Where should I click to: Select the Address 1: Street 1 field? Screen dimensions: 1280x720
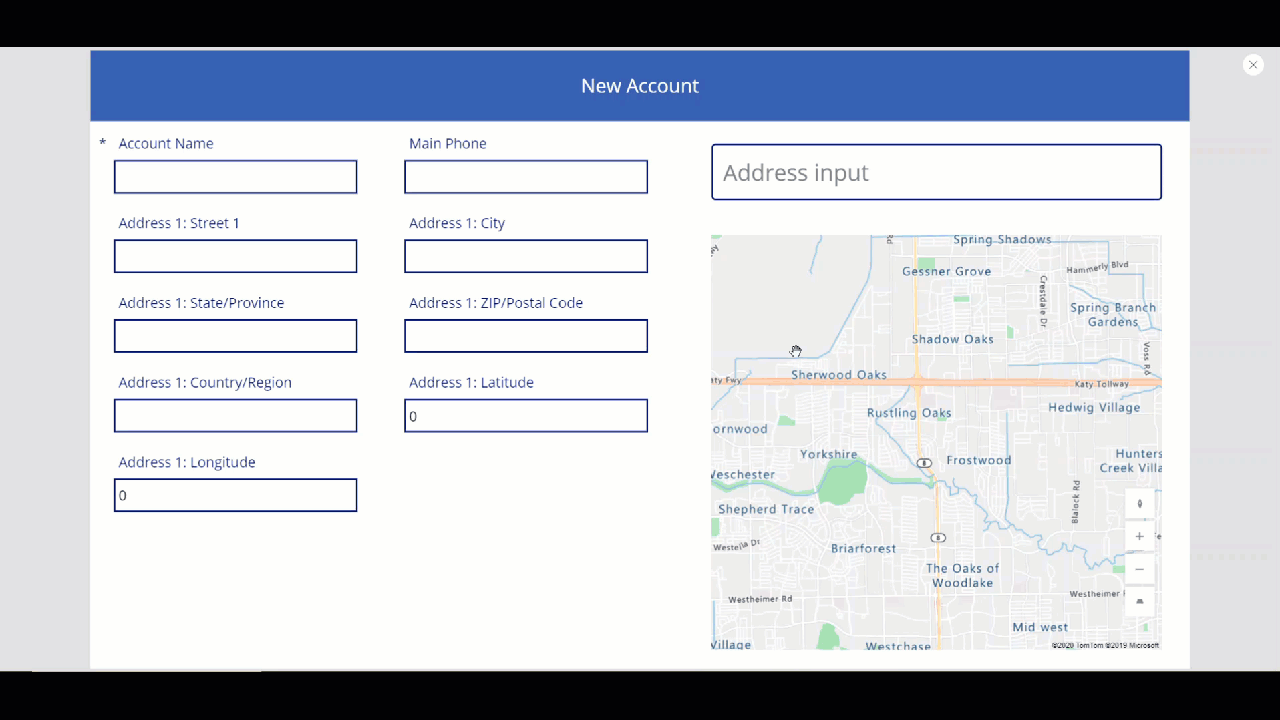click(235, 256)
